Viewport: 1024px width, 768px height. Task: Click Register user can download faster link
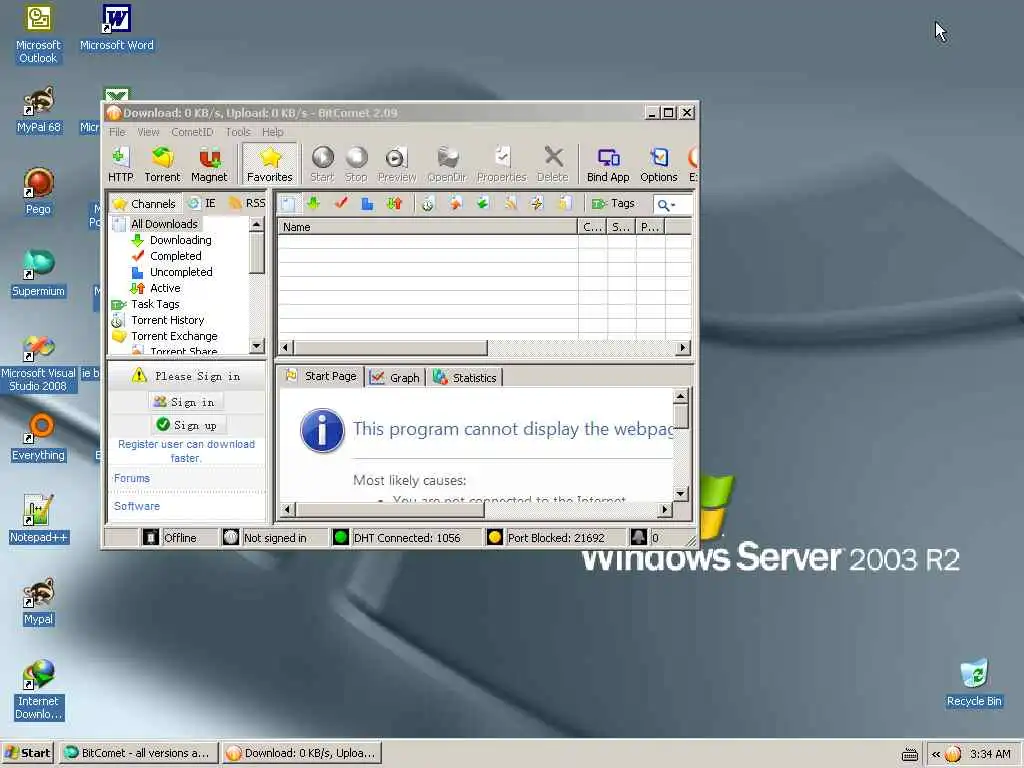point(186,451)
